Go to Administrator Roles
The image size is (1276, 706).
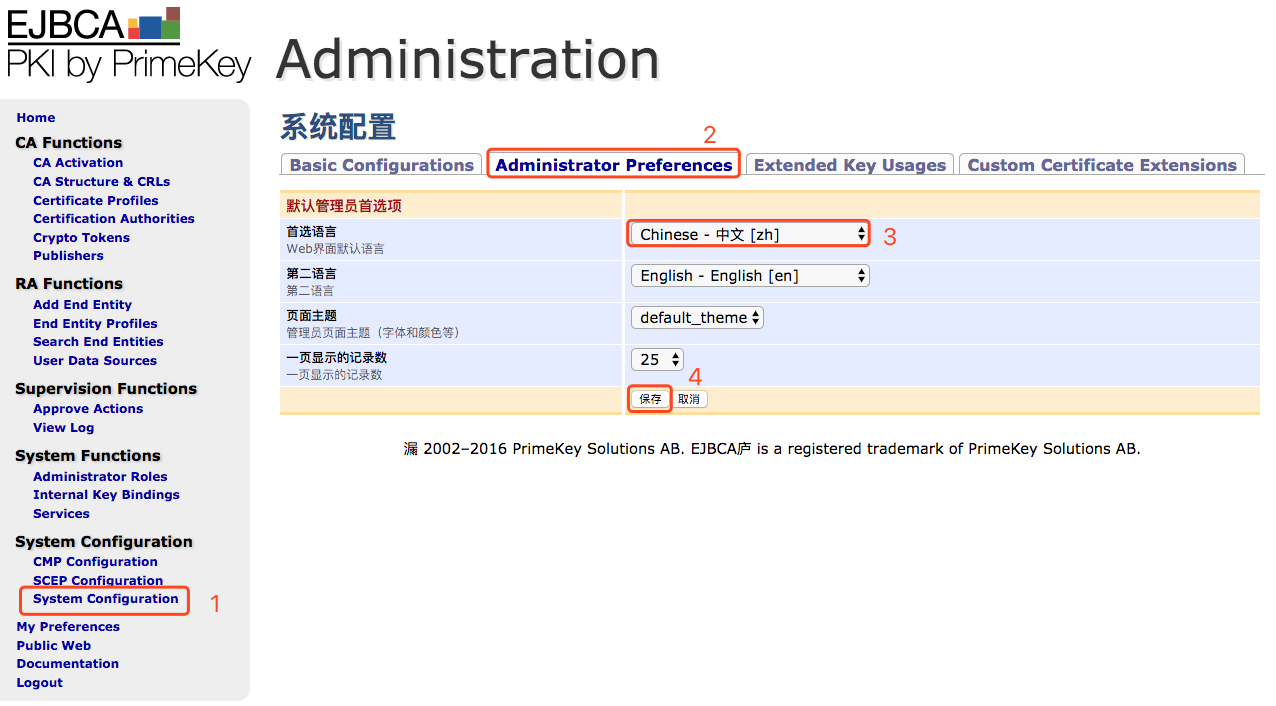coord(100,477)
